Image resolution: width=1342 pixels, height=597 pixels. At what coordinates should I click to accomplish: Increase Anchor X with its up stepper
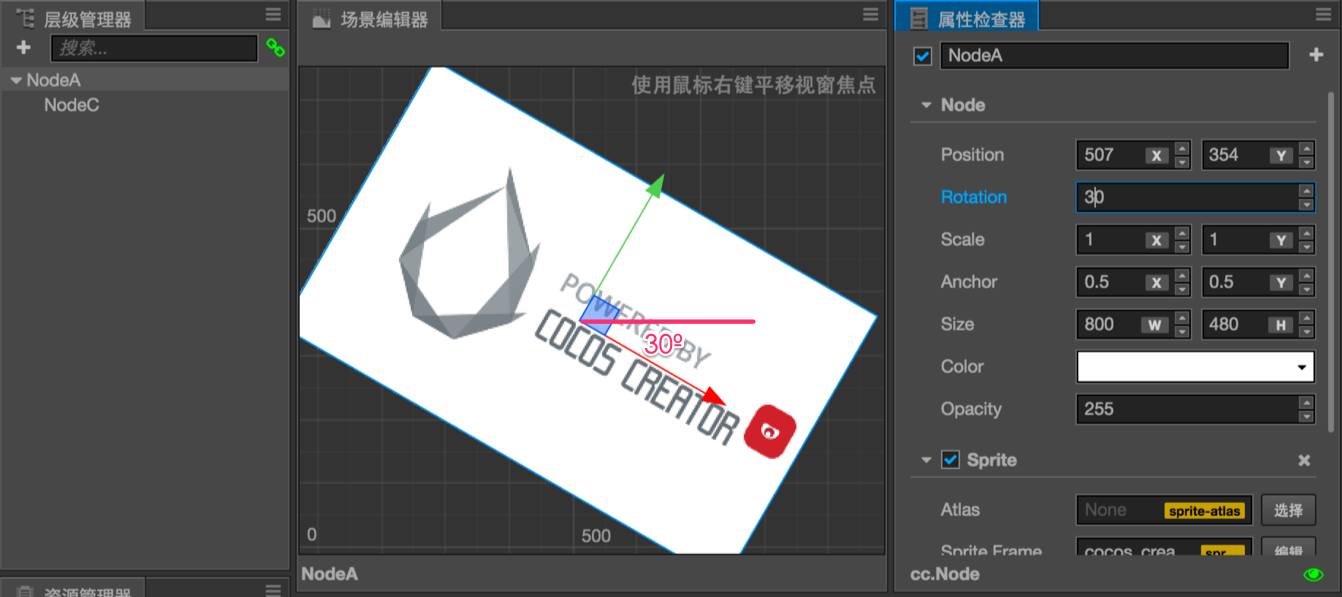1182,276
